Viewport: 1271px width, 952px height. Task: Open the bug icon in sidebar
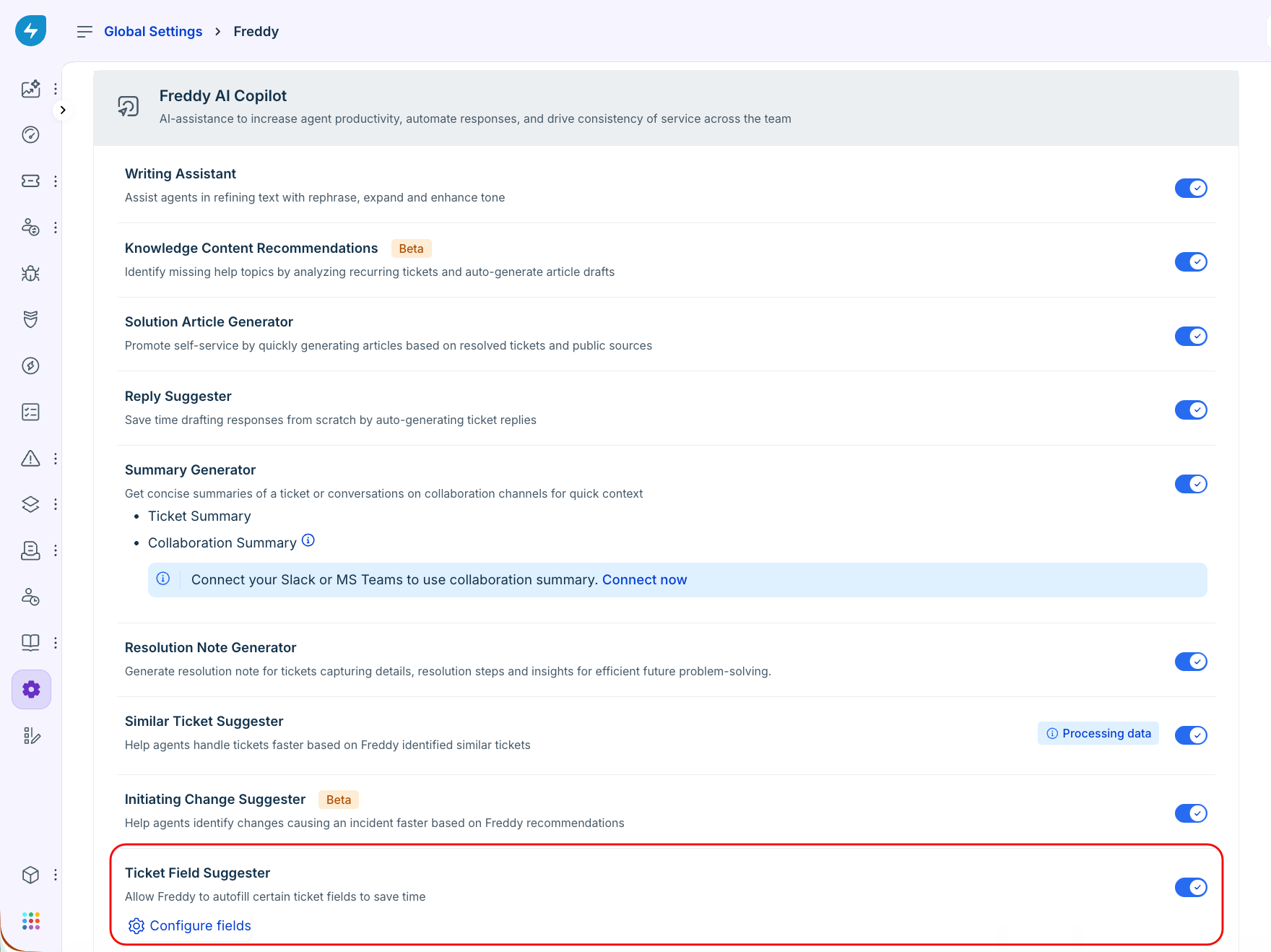point(30,274)
